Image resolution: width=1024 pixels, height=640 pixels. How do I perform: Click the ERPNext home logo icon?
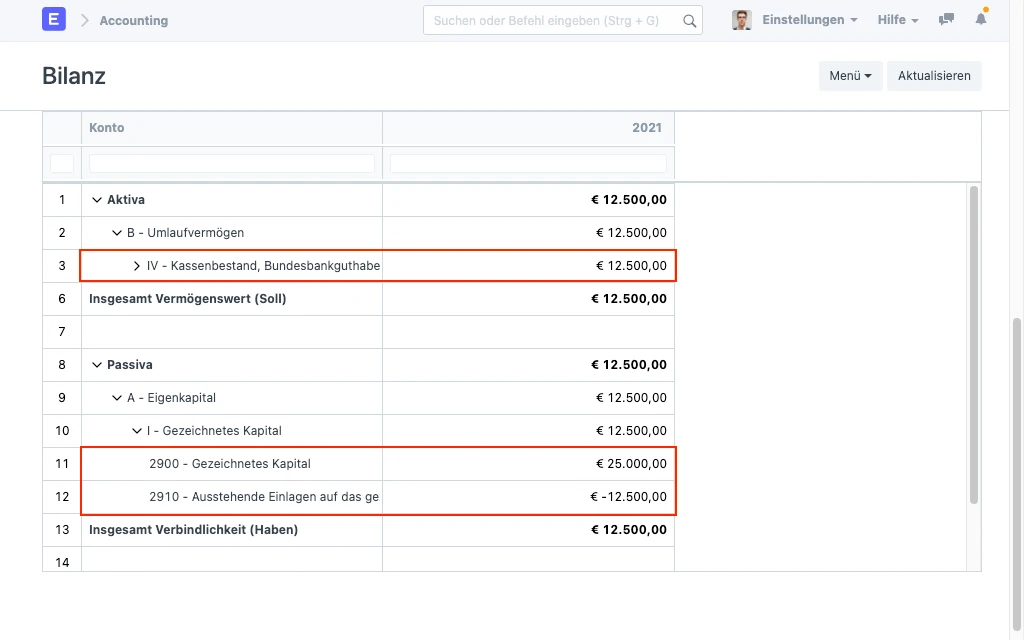click(x=54, y=20)
